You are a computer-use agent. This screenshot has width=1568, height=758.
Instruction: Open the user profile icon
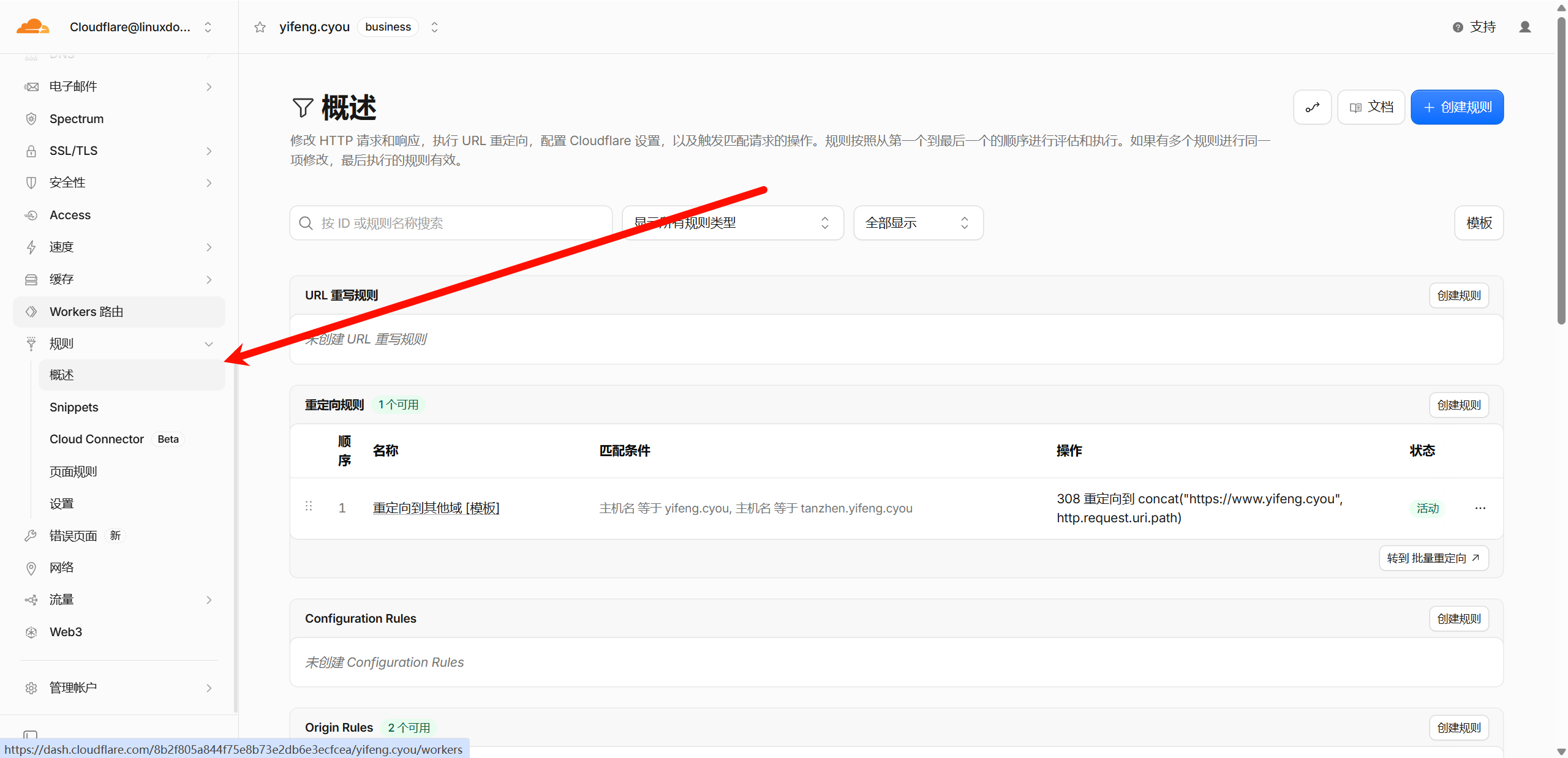(x=1525, y=27)
